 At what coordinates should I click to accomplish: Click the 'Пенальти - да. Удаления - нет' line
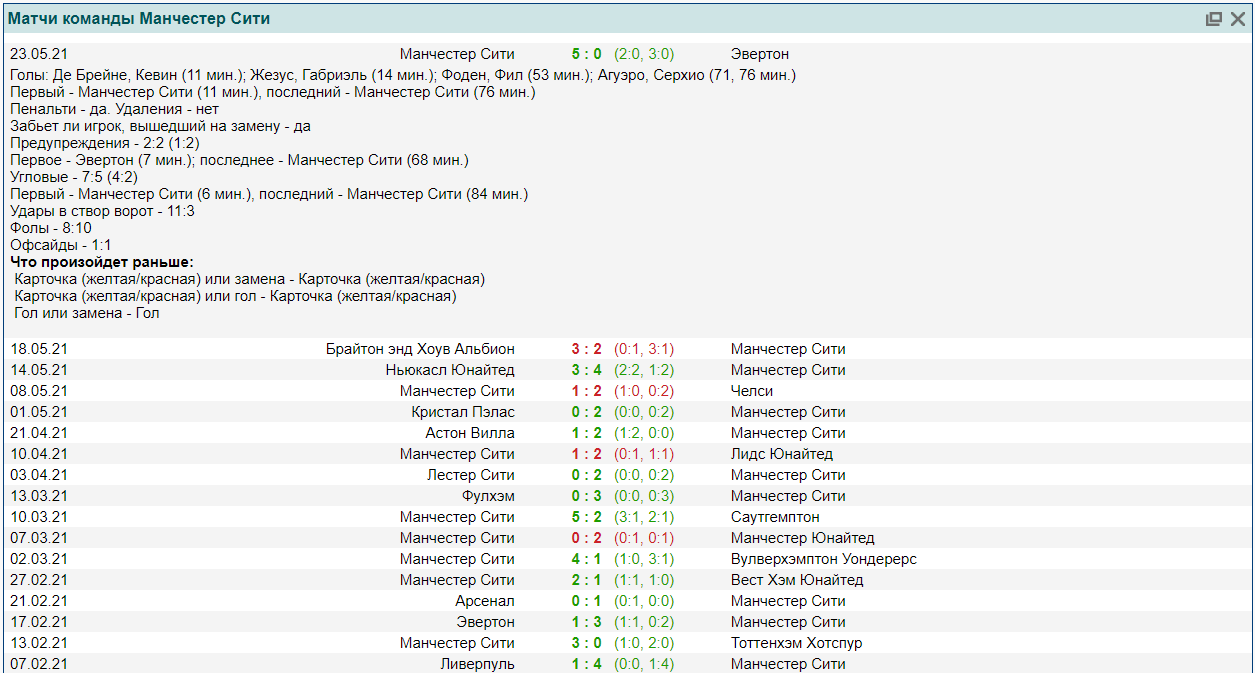[114, 109]
